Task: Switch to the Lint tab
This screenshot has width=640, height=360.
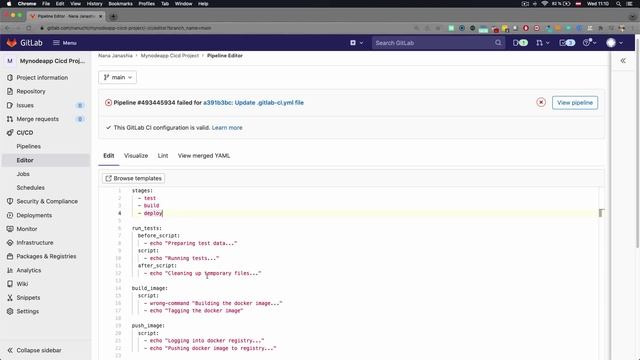Action: [163, 156]
